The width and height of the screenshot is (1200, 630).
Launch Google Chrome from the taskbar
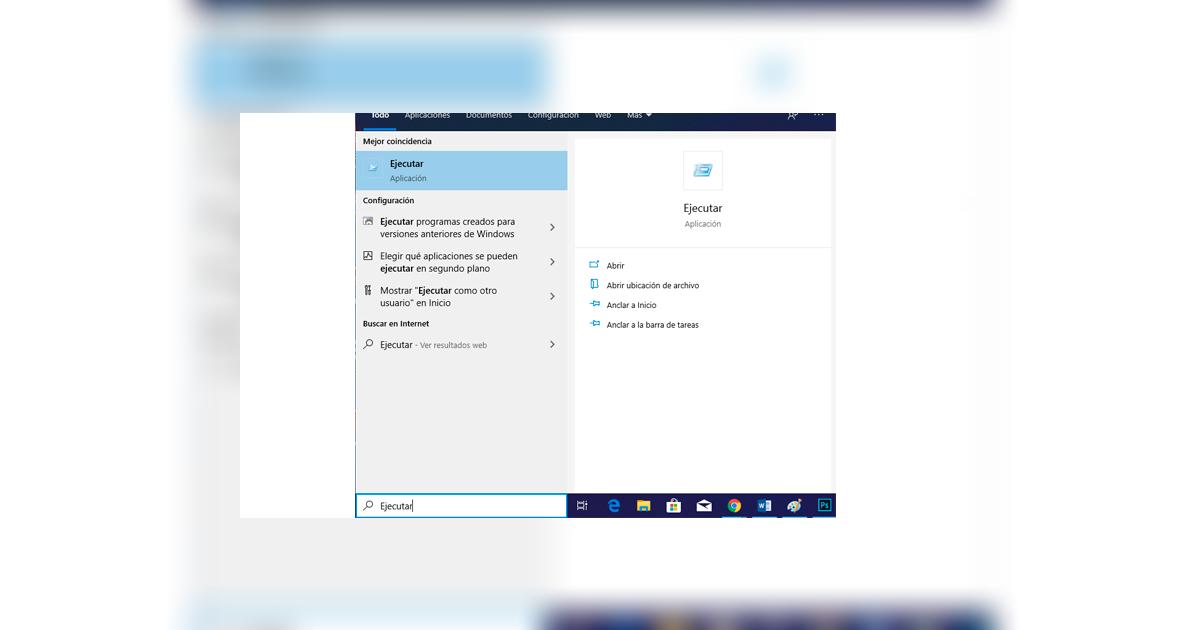(734, 506)
